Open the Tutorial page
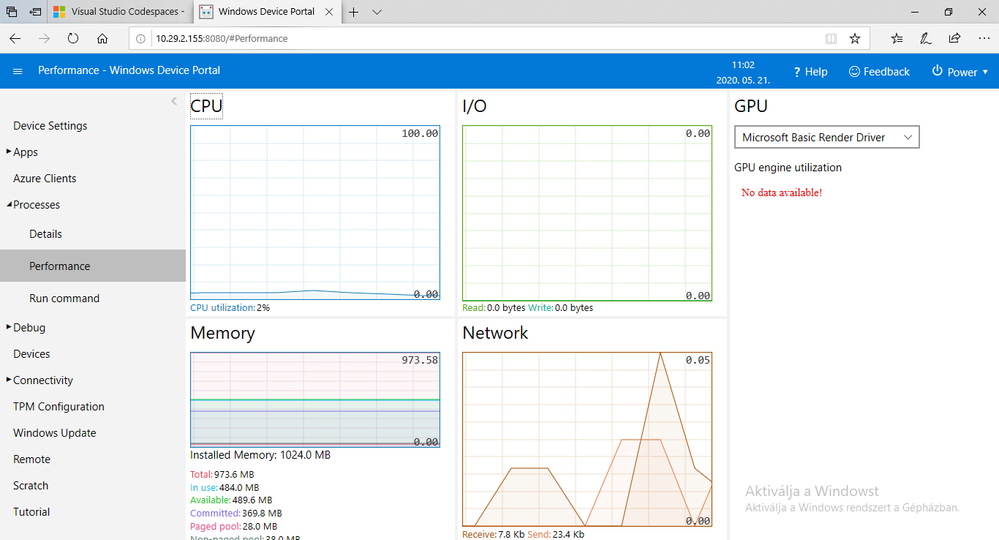This screenshot has height=540, width=999. pyautogui.click(x=31, y=512)
